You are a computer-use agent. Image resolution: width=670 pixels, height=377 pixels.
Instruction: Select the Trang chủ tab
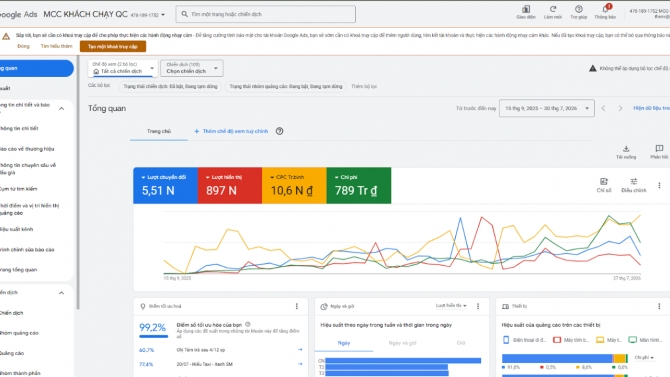coord(159,131)
